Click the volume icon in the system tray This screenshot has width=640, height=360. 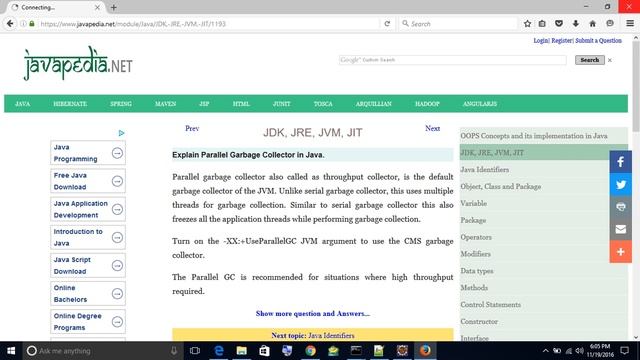tap(579, 351)
